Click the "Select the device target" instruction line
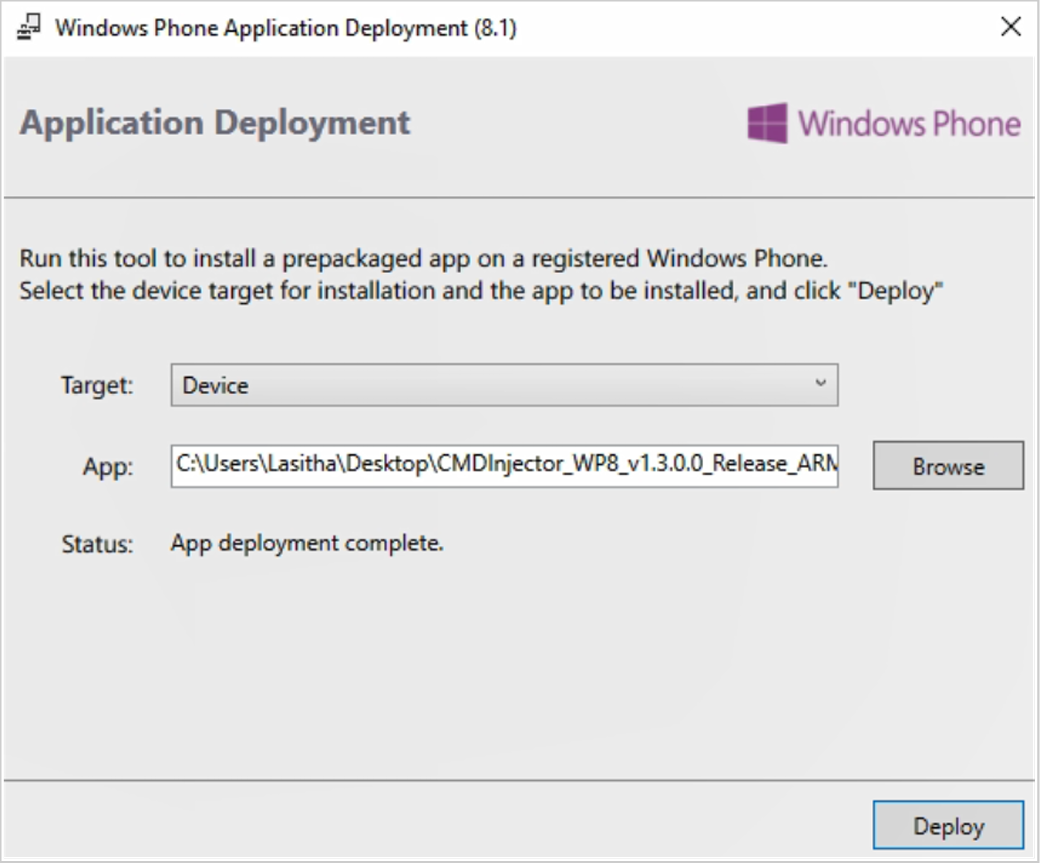The image size is (1040, 863). coord(481,292)
